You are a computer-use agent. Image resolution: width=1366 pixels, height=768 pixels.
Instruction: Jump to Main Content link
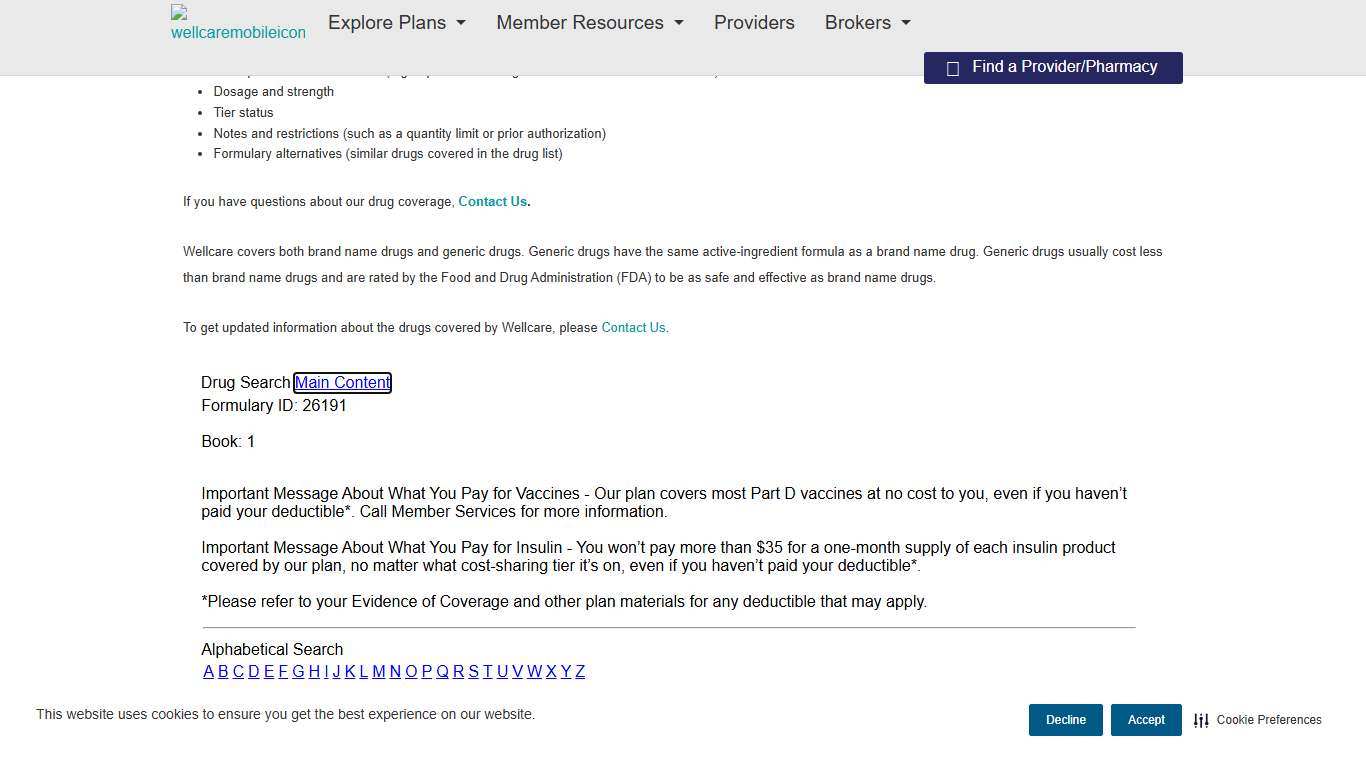[x=342, y=383]
